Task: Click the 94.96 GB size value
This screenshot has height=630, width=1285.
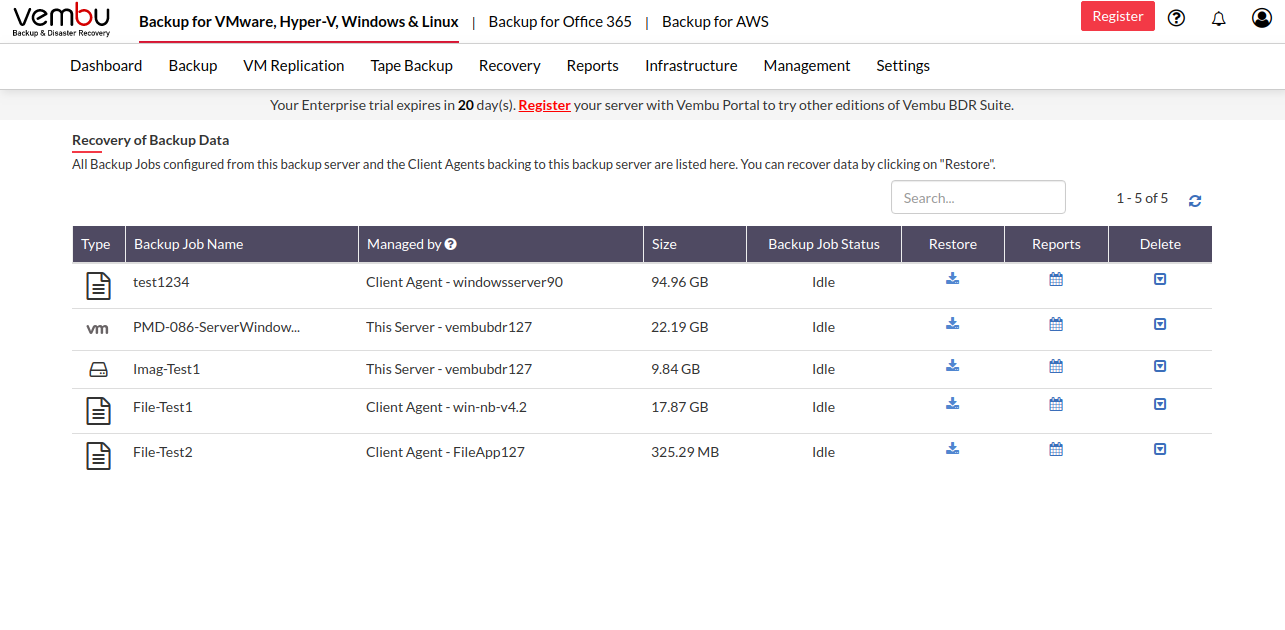Action: [x=679, y=282]
